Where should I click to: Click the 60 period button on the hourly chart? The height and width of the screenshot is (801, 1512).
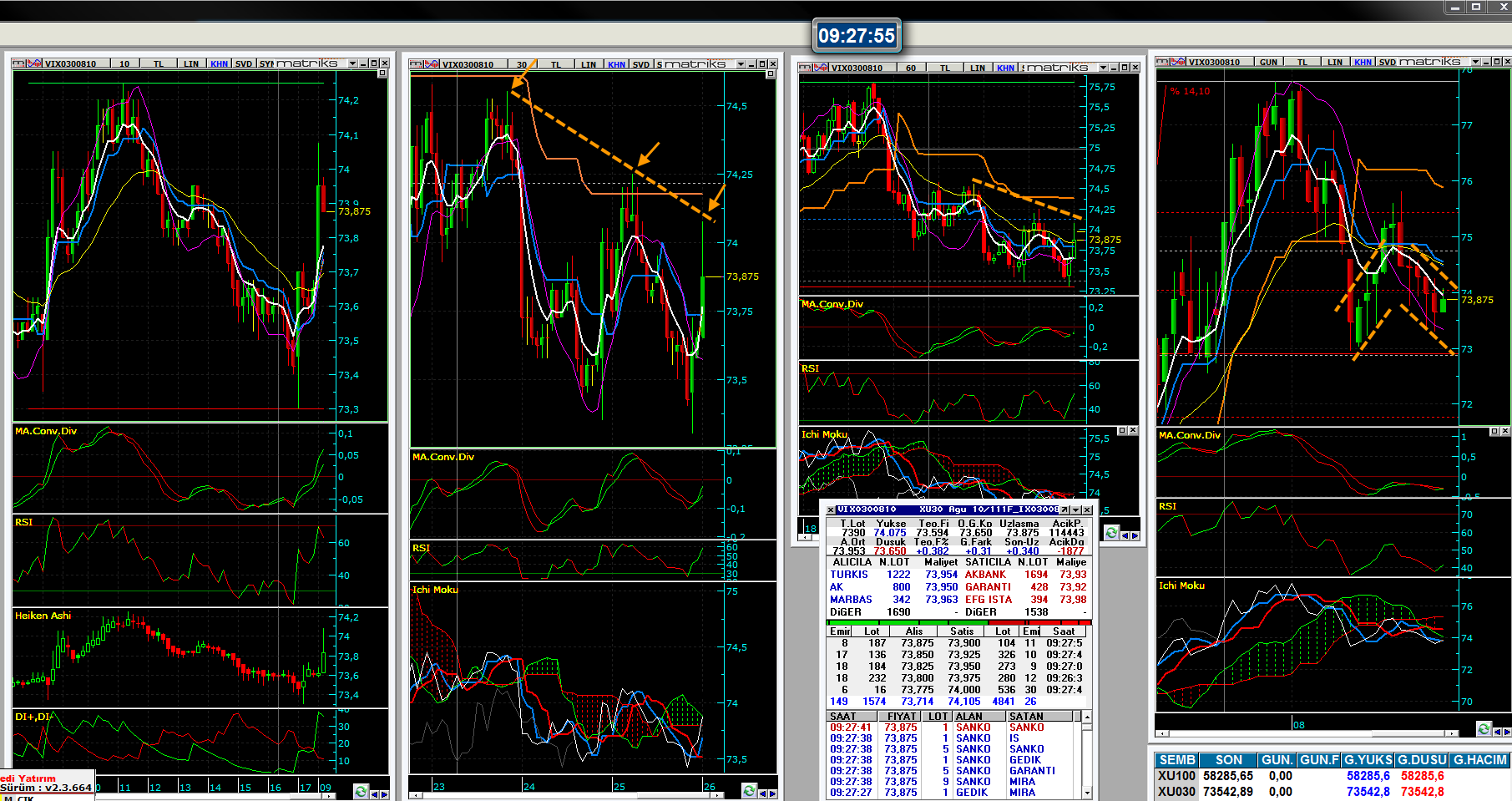point(911,68)
